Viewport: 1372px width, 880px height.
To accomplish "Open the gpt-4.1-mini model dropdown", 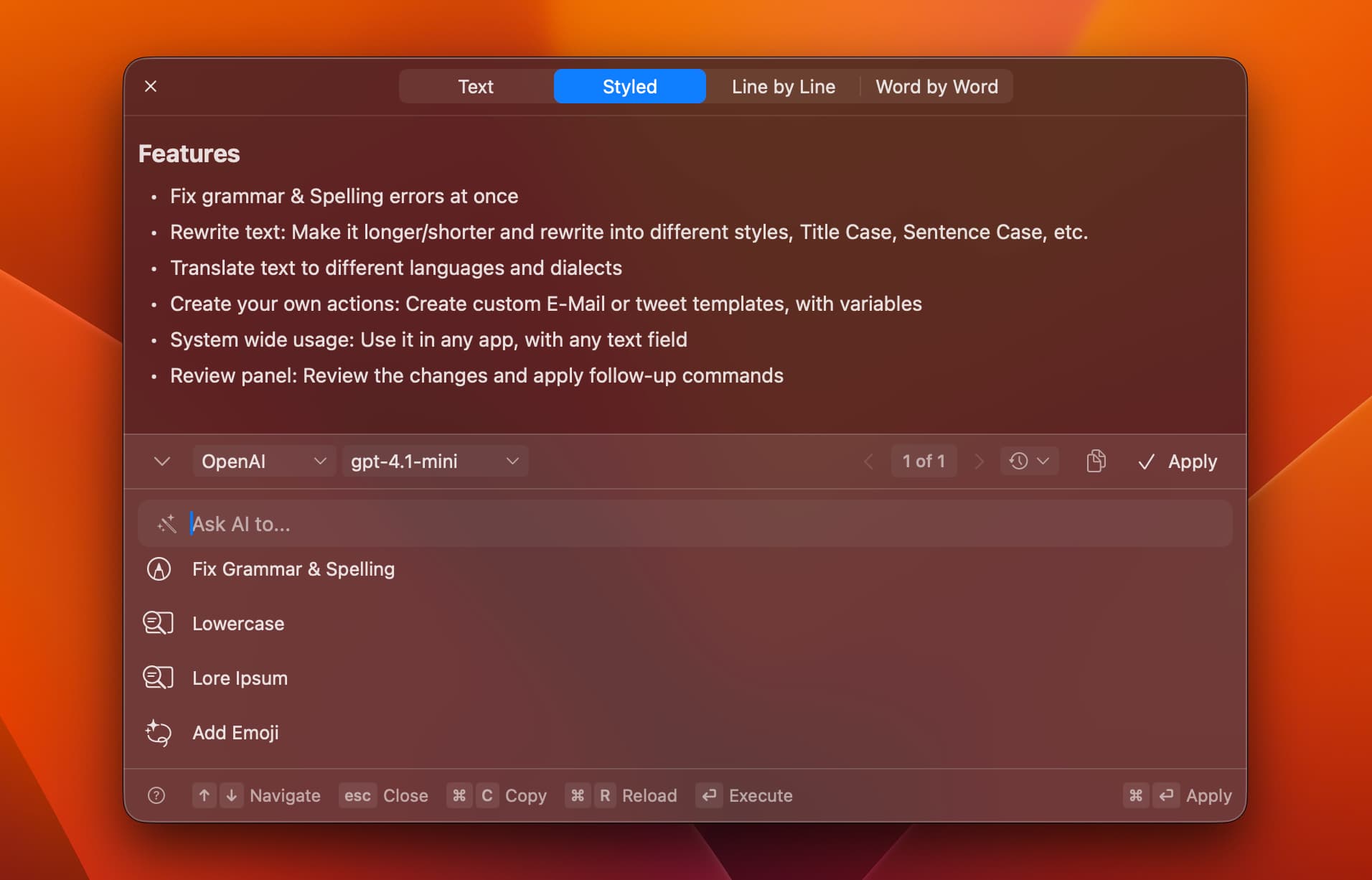I will pyautogui.click(x=434, y=461).
